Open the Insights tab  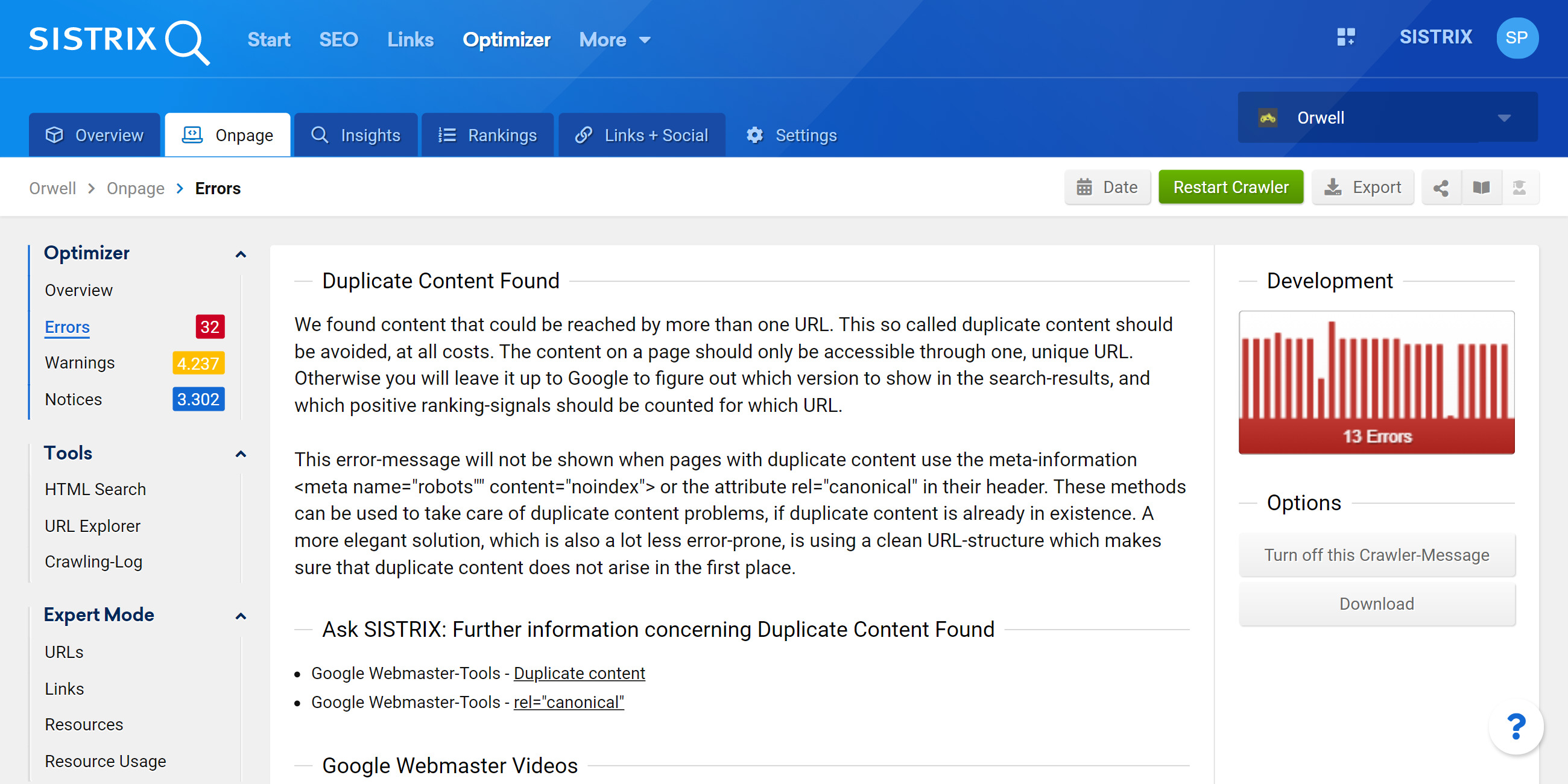pos(355,135)
